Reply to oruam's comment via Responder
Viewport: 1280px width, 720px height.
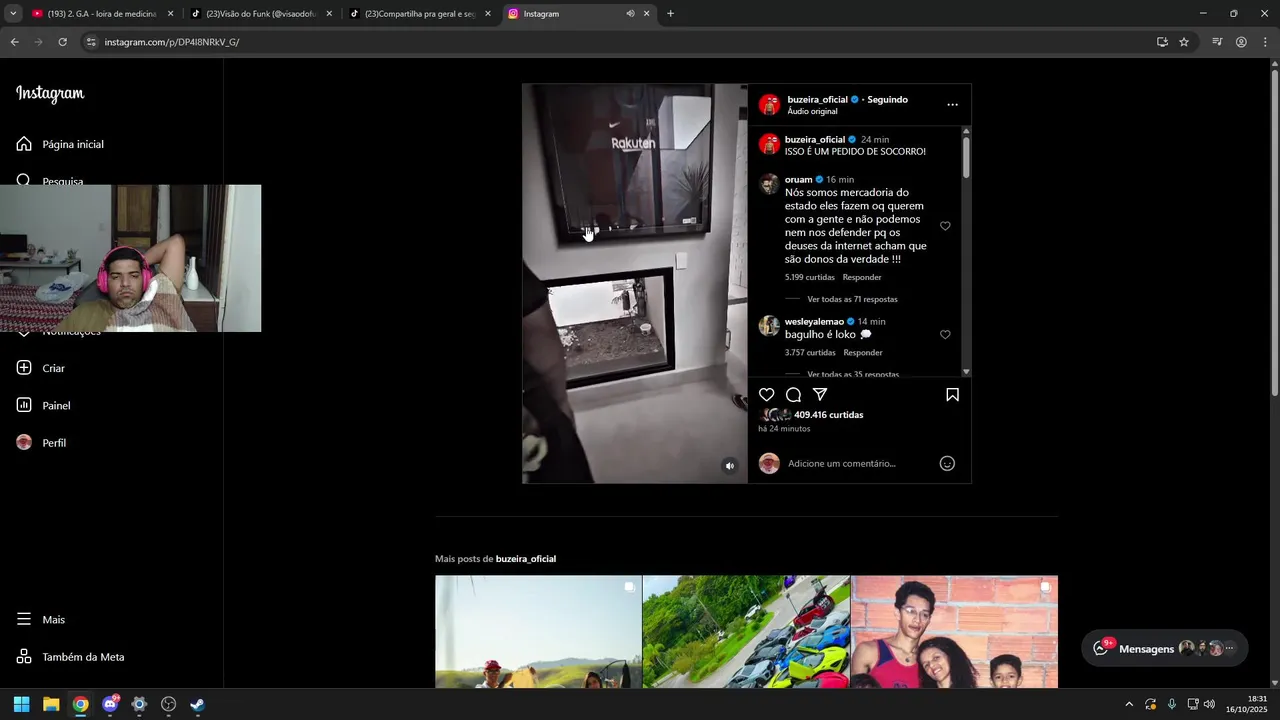pyautogui.click(x=862, y=277)
